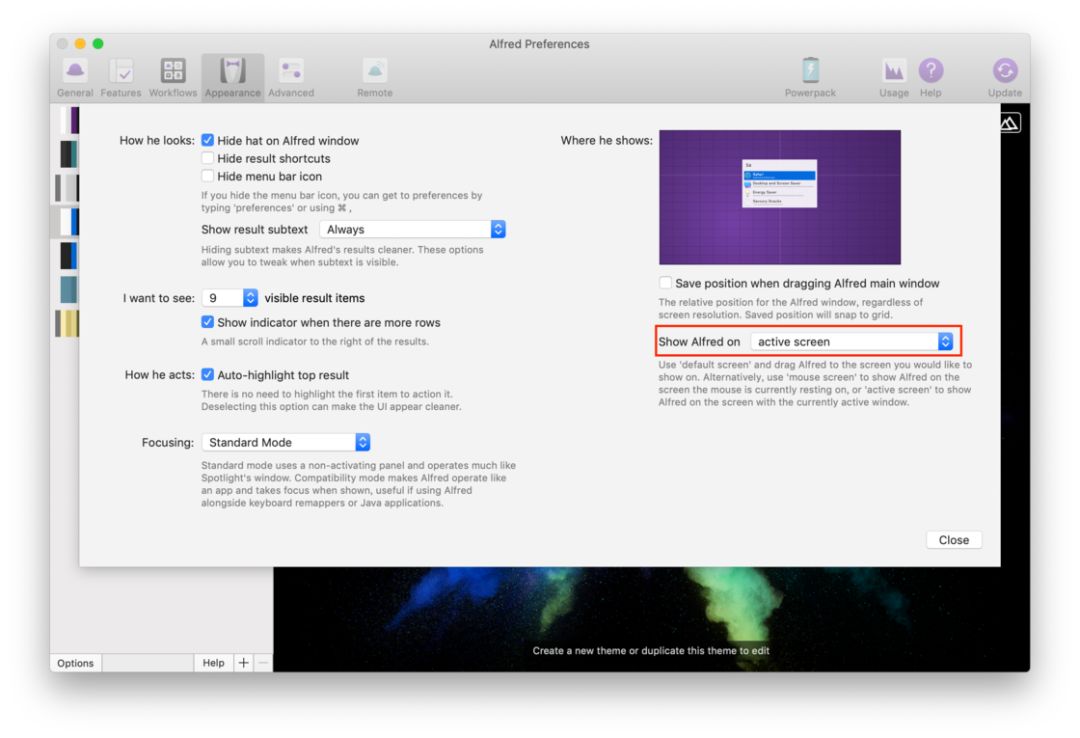Click the plus button to add theme

point(243,663)
